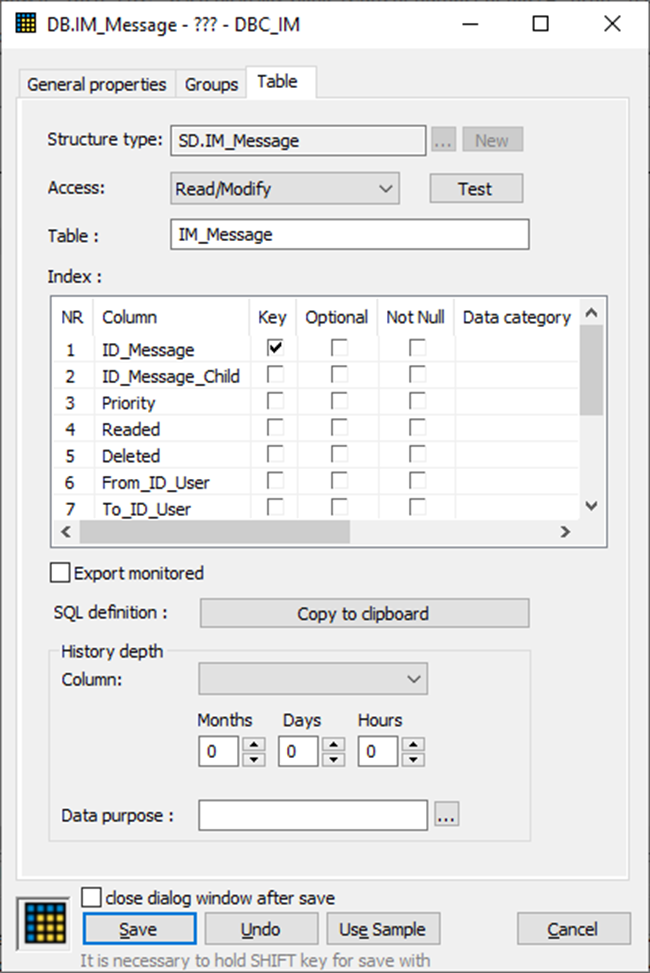Check close dialog window after save
The height and width of the screenshot is (973, 650).
(91, 896)
